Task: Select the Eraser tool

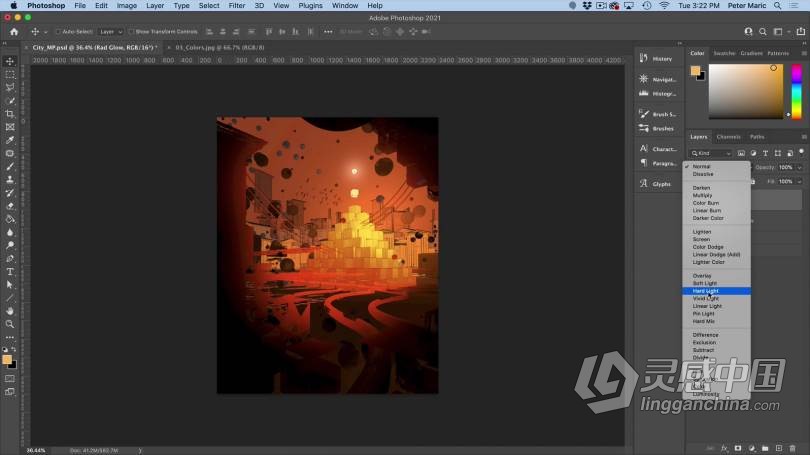Action: pyautogui.click(x=10, y=206)
